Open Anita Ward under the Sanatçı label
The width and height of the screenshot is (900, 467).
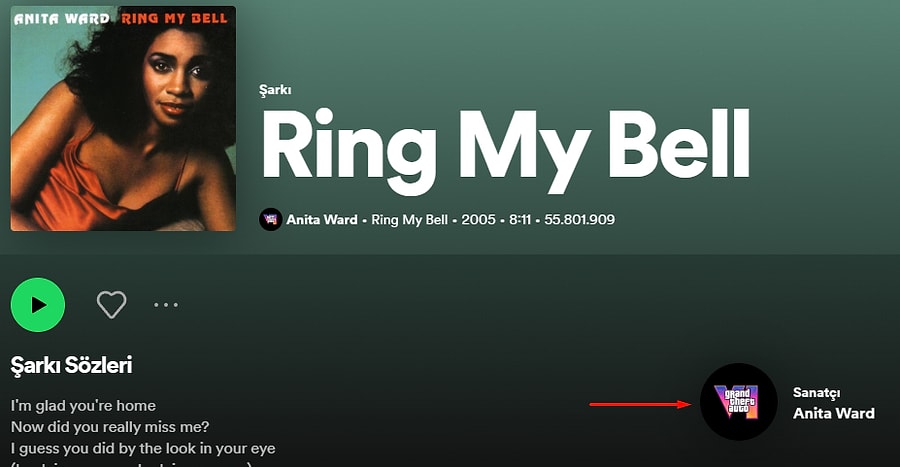click(833, 413)
